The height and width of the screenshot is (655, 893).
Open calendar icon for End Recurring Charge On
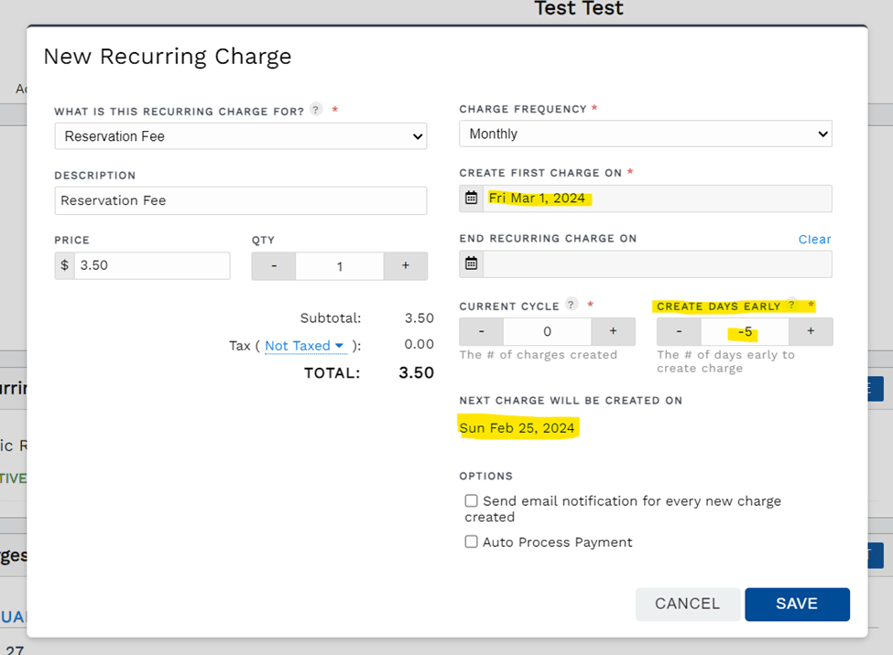pyautogui.click(x=471, y=264)
